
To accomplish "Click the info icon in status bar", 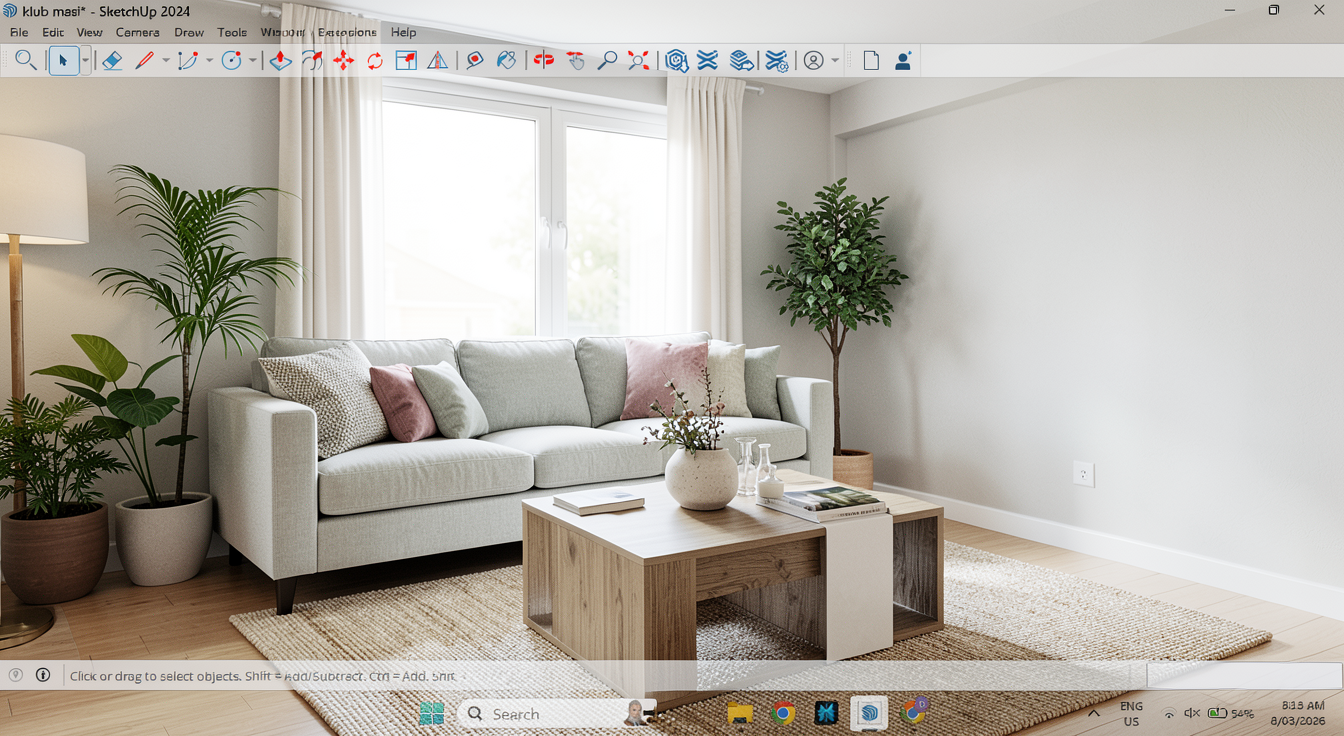I will point(43,675).
